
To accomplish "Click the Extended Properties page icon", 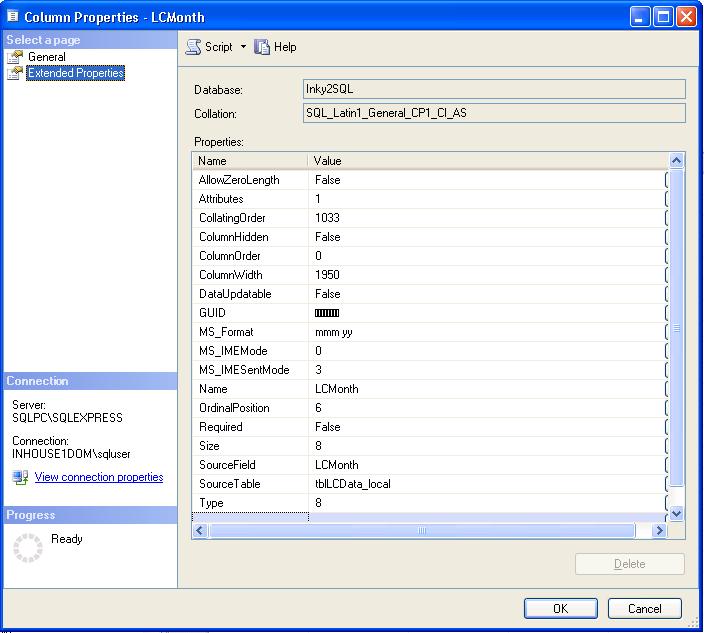I will [x=15, y=73].
